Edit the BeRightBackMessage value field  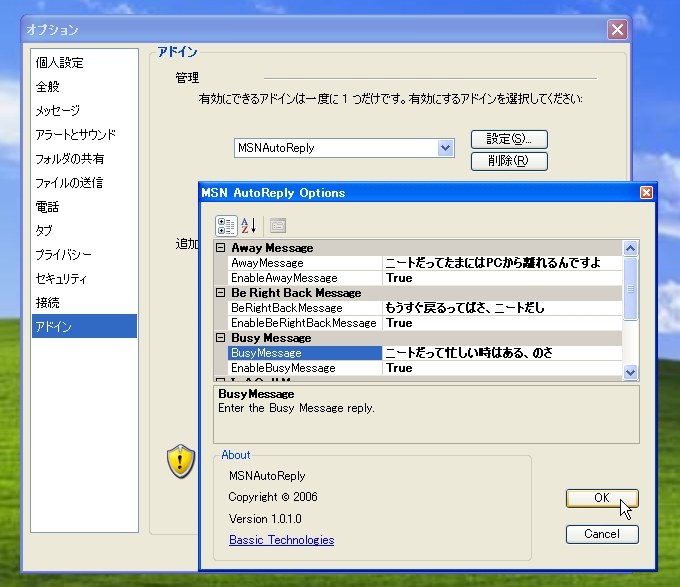[502, 308]
